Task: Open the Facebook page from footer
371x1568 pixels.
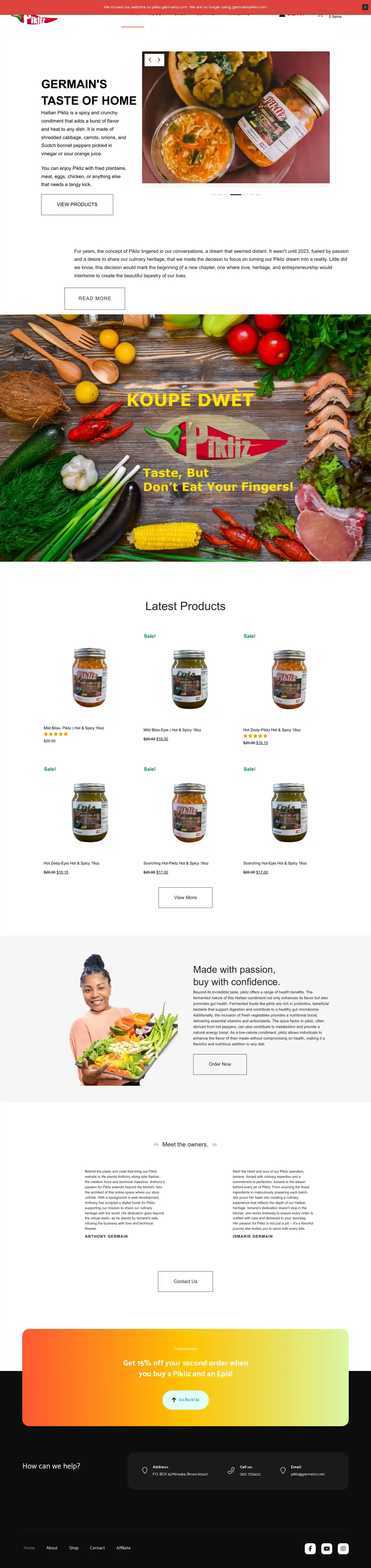Action: (x=310, y=1548)
